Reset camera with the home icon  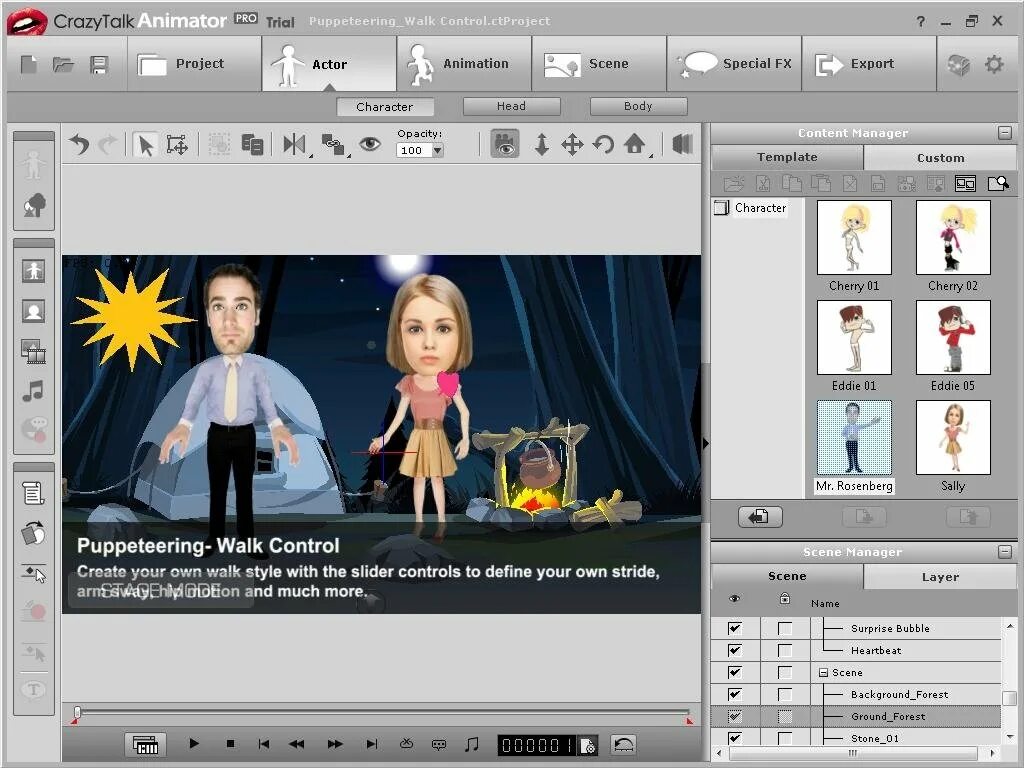click(x=635, y=144)
